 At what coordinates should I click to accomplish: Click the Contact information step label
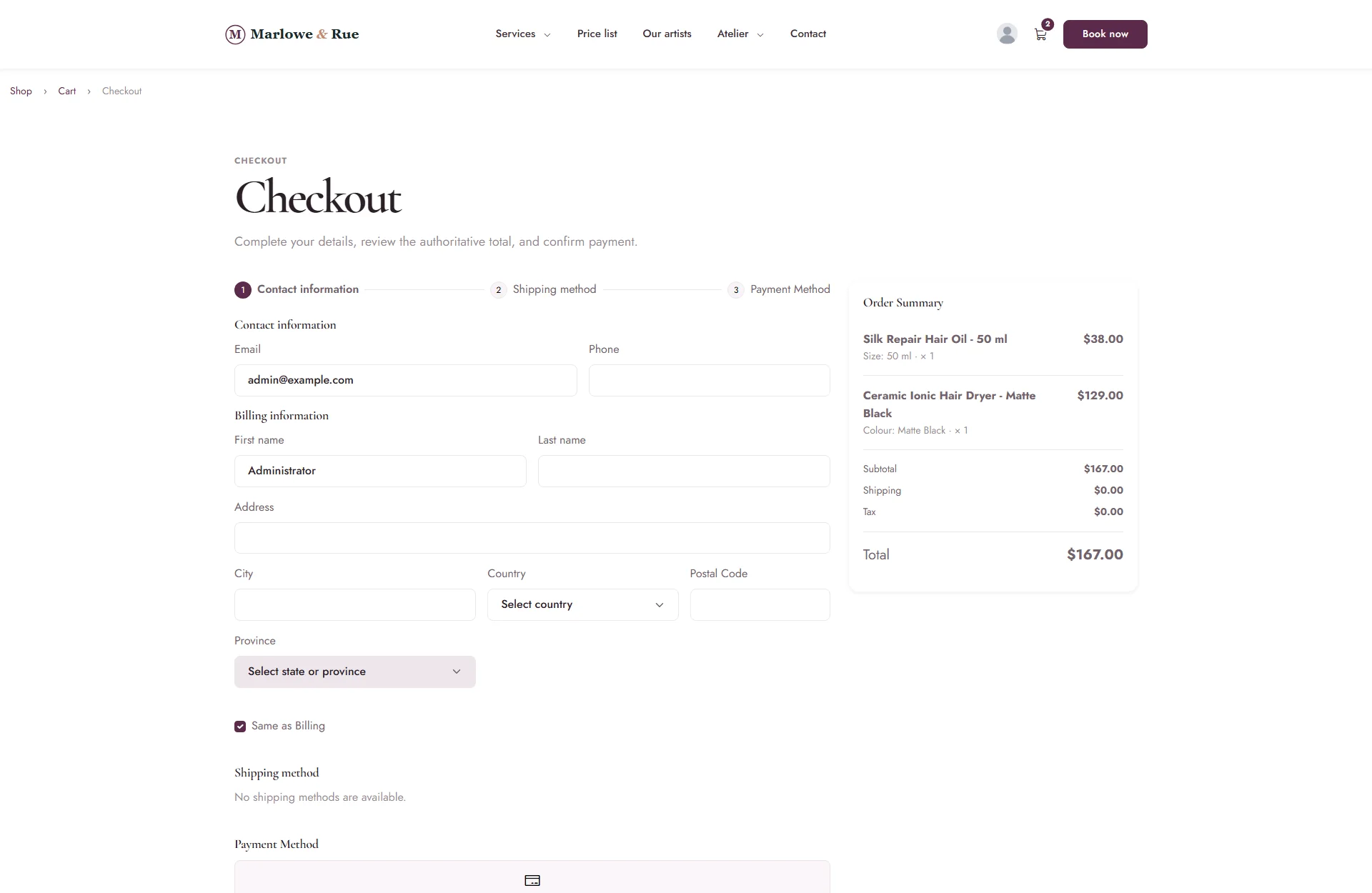point(308,289)
